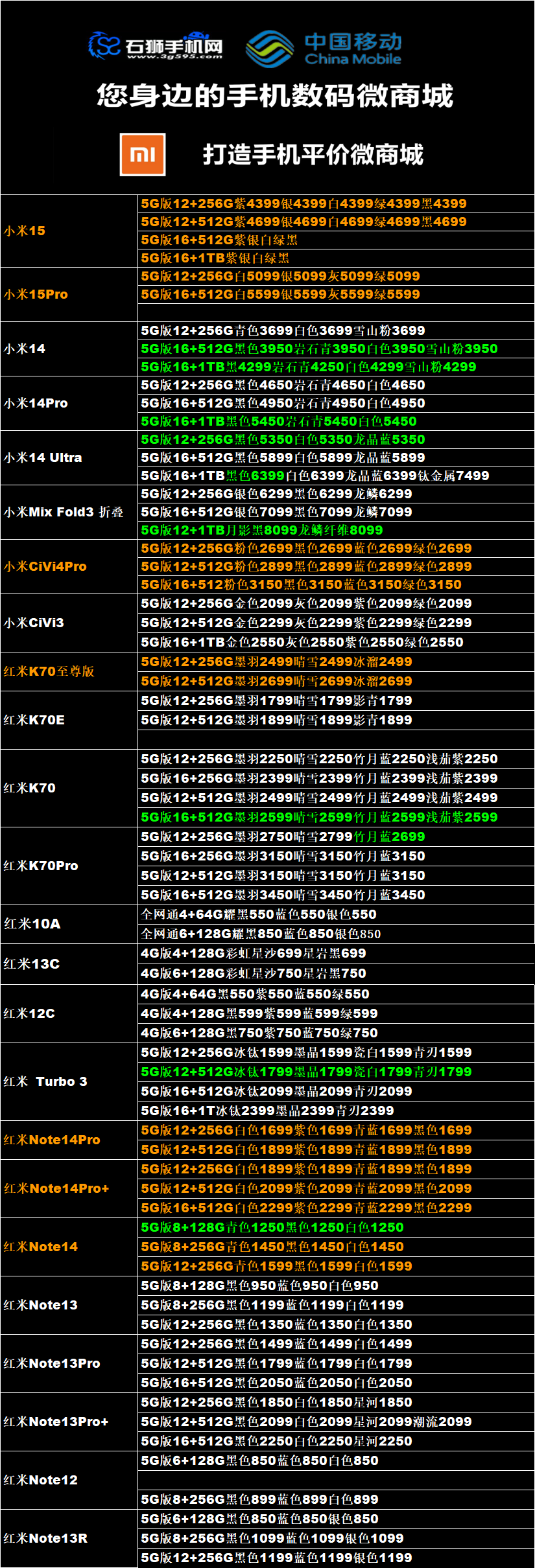Click the 石狮手机网 logo
The width and height of the screenshot is (535, 1568).
(156, 45)
